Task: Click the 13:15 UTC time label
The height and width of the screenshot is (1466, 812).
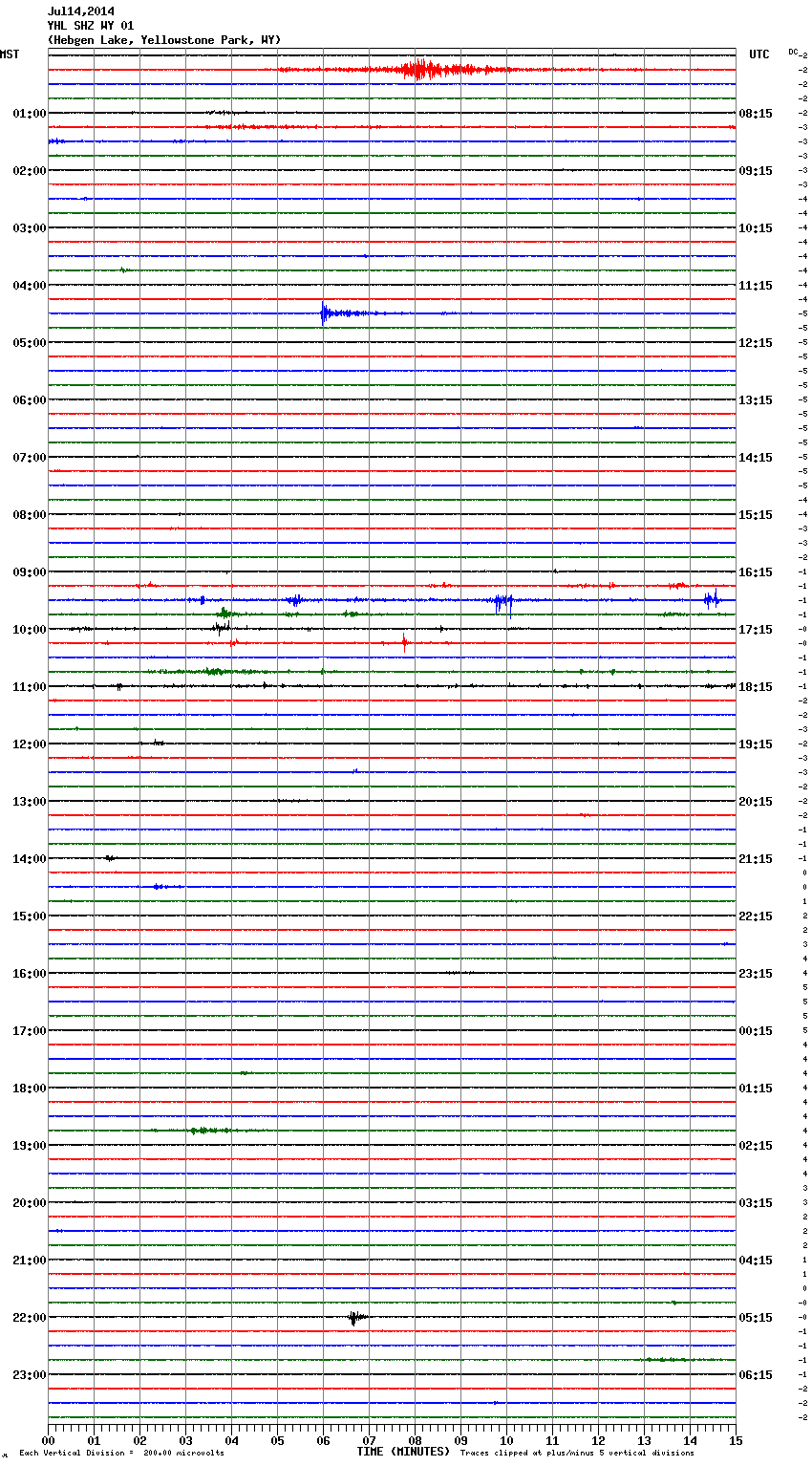Action: point(756,400)
